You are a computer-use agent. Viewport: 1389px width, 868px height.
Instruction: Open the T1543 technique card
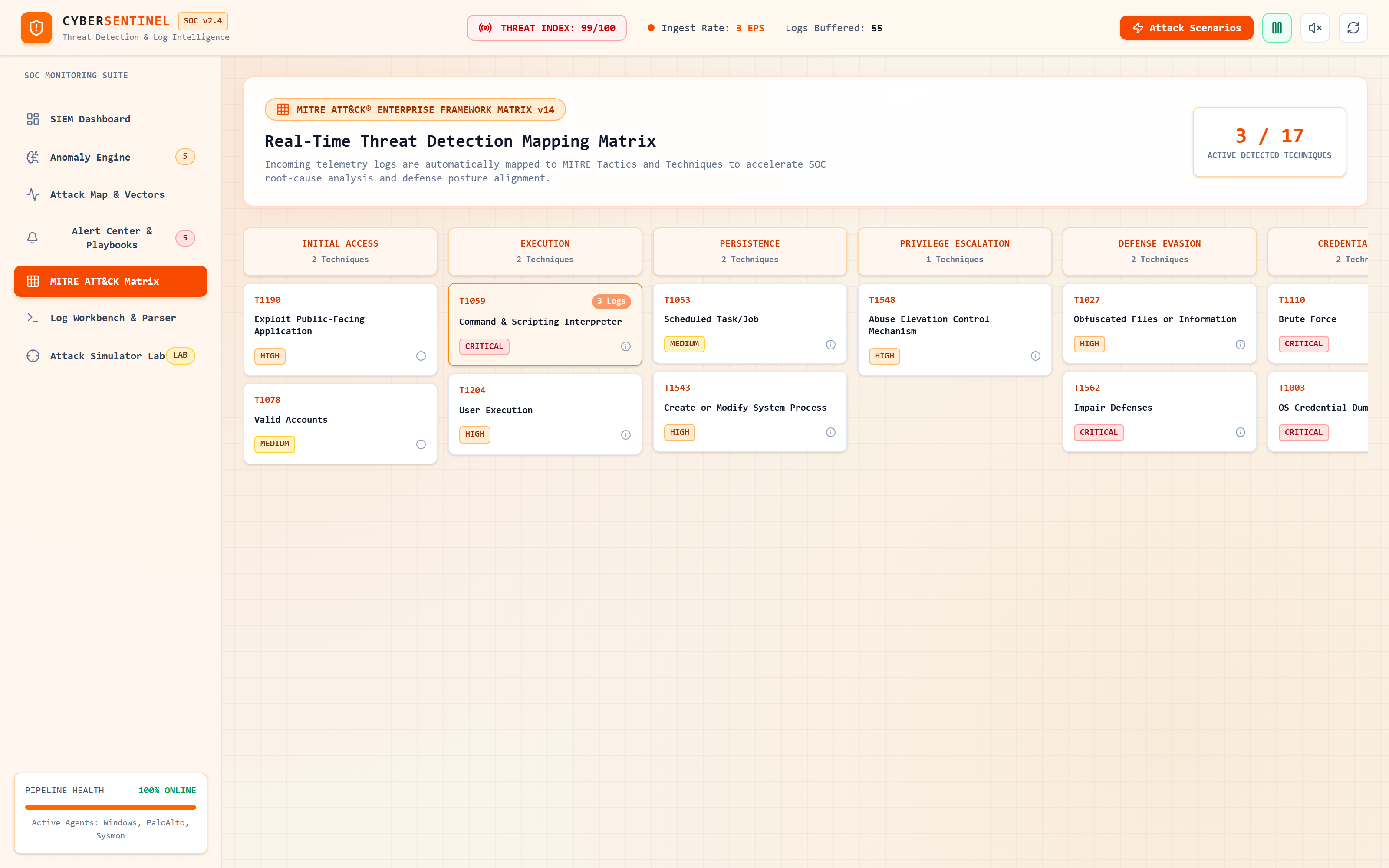tap(750, 411)
